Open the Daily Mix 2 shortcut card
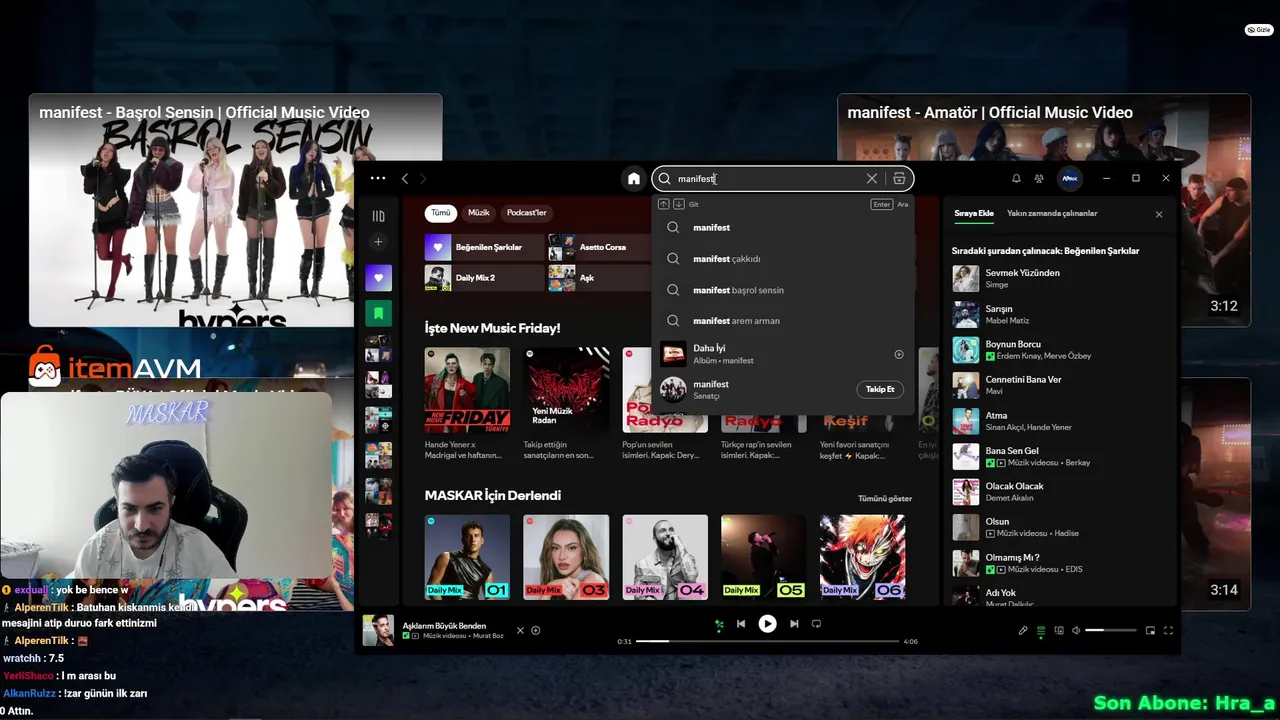 point(485,278)
